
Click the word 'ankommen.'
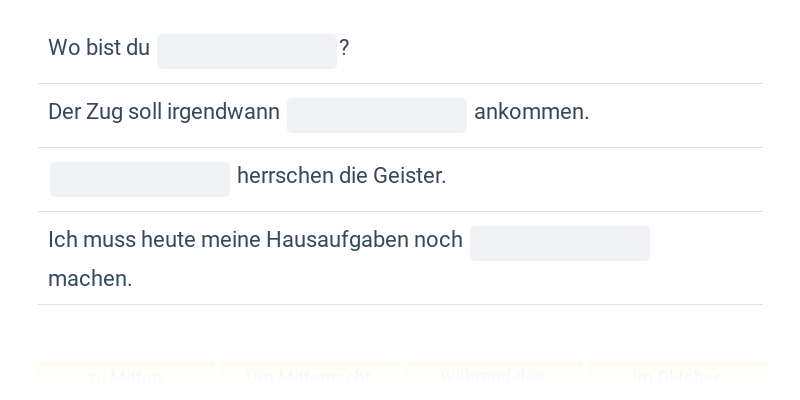pyautogui.click(x=532, y=112)
